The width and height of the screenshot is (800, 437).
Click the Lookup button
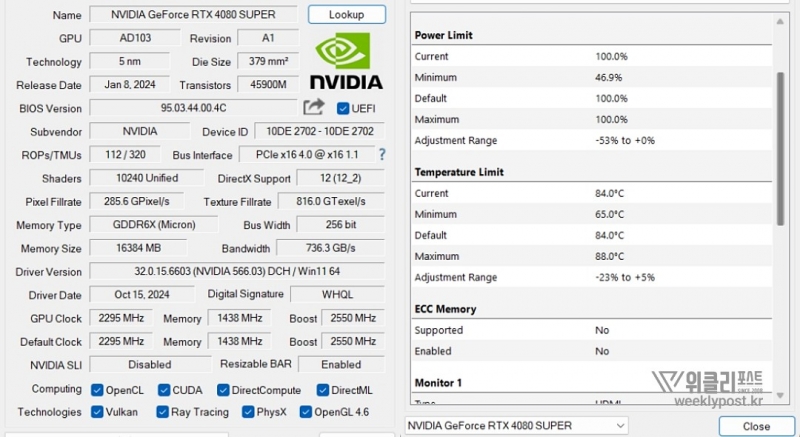click(346, 14)
